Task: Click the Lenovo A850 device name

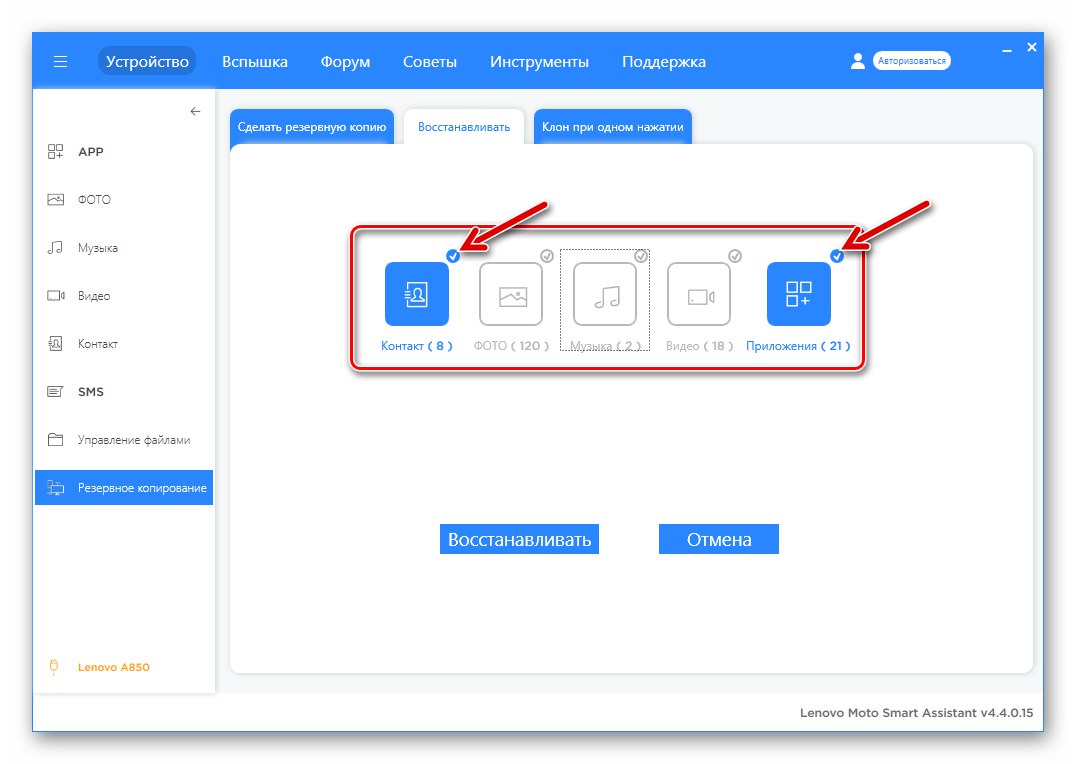Action: coord(114,667)
